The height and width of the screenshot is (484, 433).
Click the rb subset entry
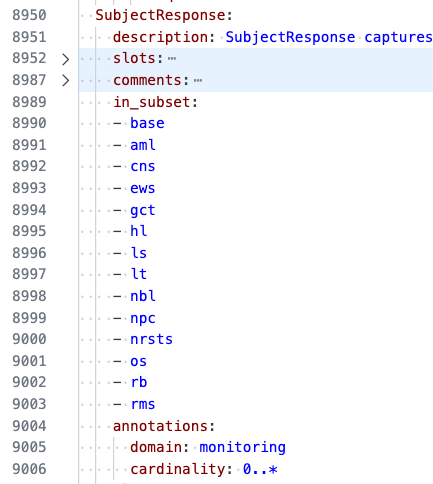(x=139, y=382)
